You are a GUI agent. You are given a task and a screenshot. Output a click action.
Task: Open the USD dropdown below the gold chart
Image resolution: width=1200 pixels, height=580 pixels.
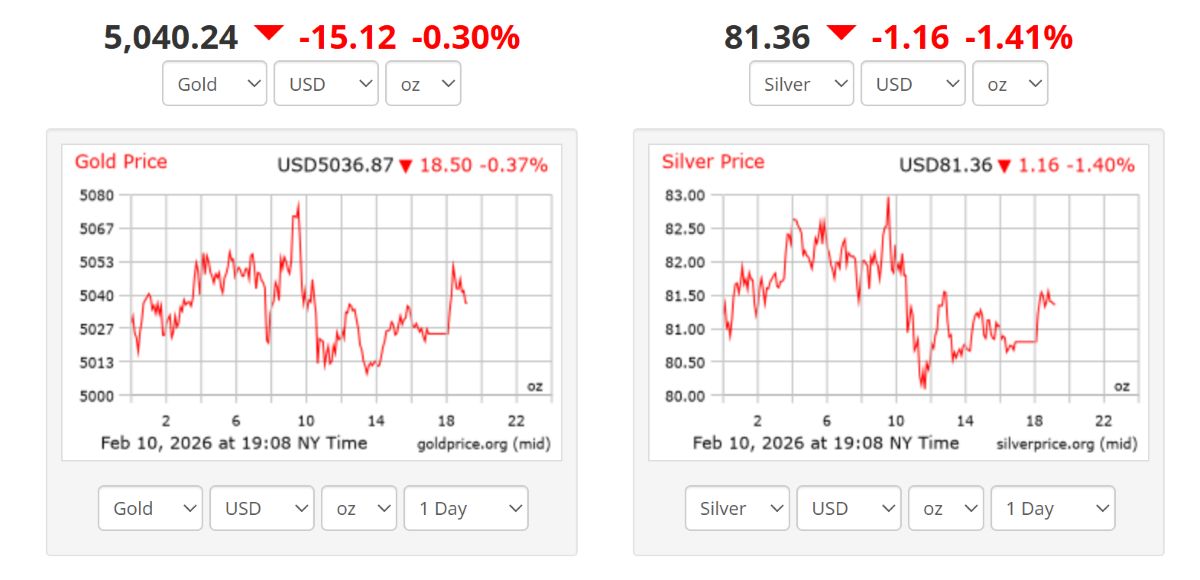(262, 508)
